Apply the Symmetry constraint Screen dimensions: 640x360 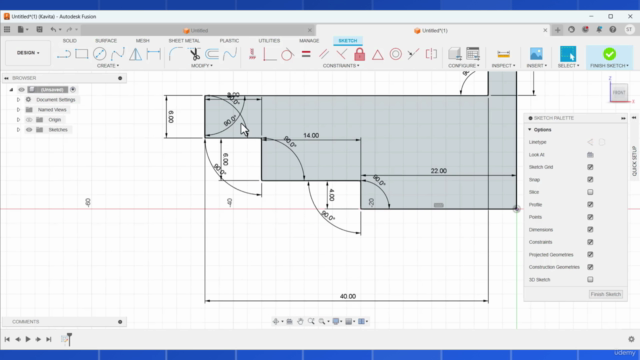point(431,54)
